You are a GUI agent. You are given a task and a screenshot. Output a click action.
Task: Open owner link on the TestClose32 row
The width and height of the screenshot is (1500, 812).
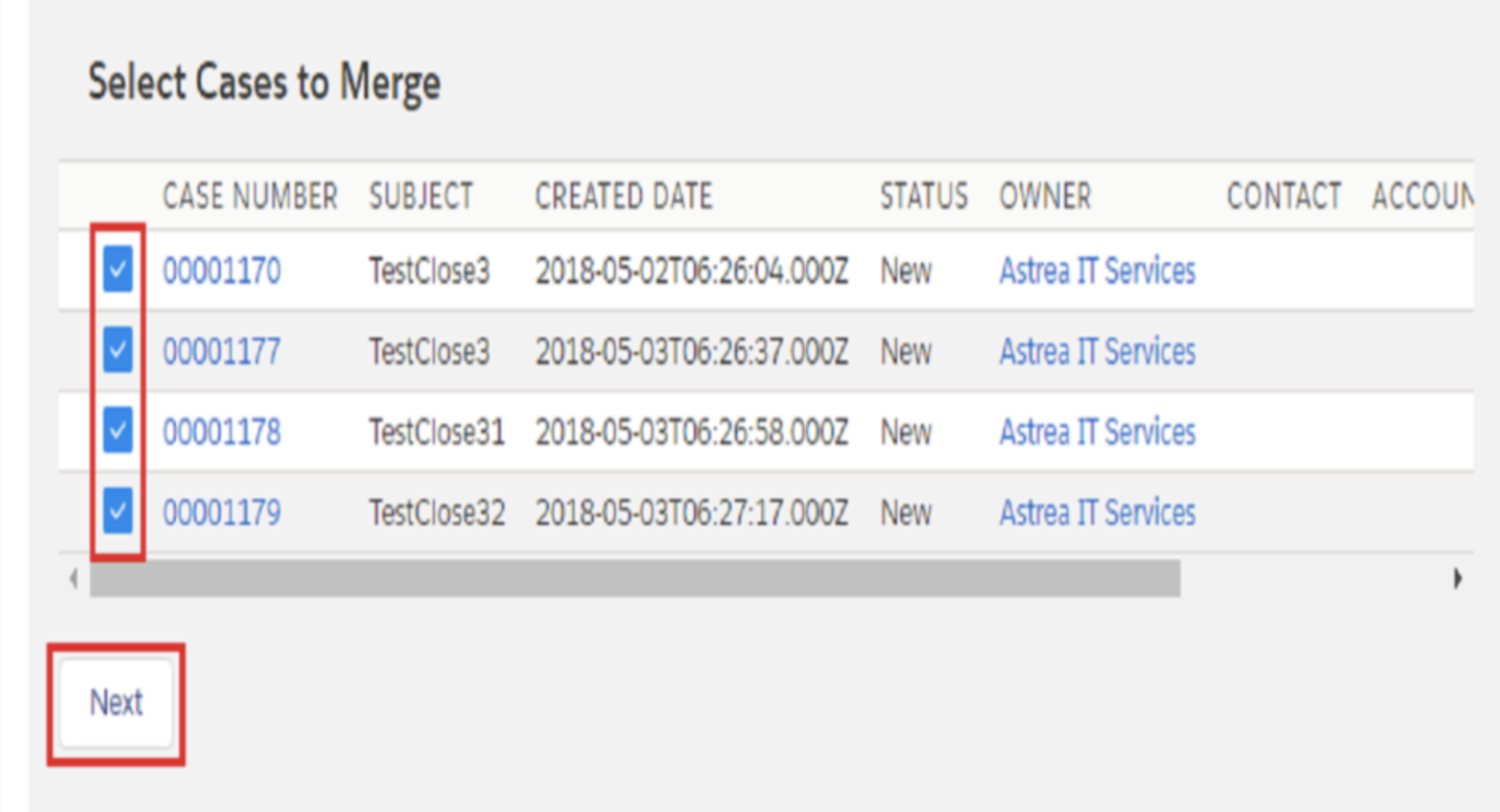[x=1096, y=512]
